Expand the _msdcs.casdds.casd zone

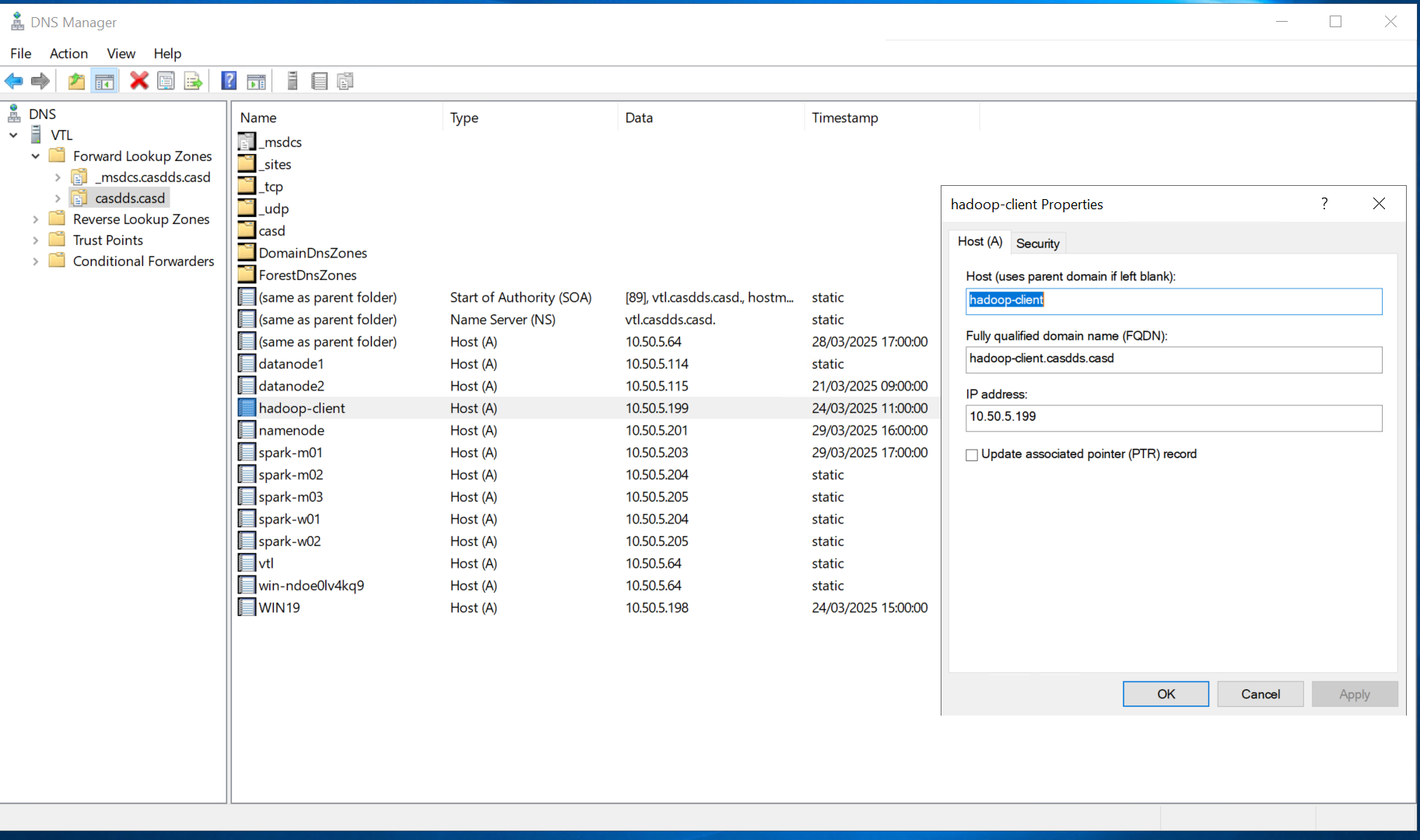58,177
